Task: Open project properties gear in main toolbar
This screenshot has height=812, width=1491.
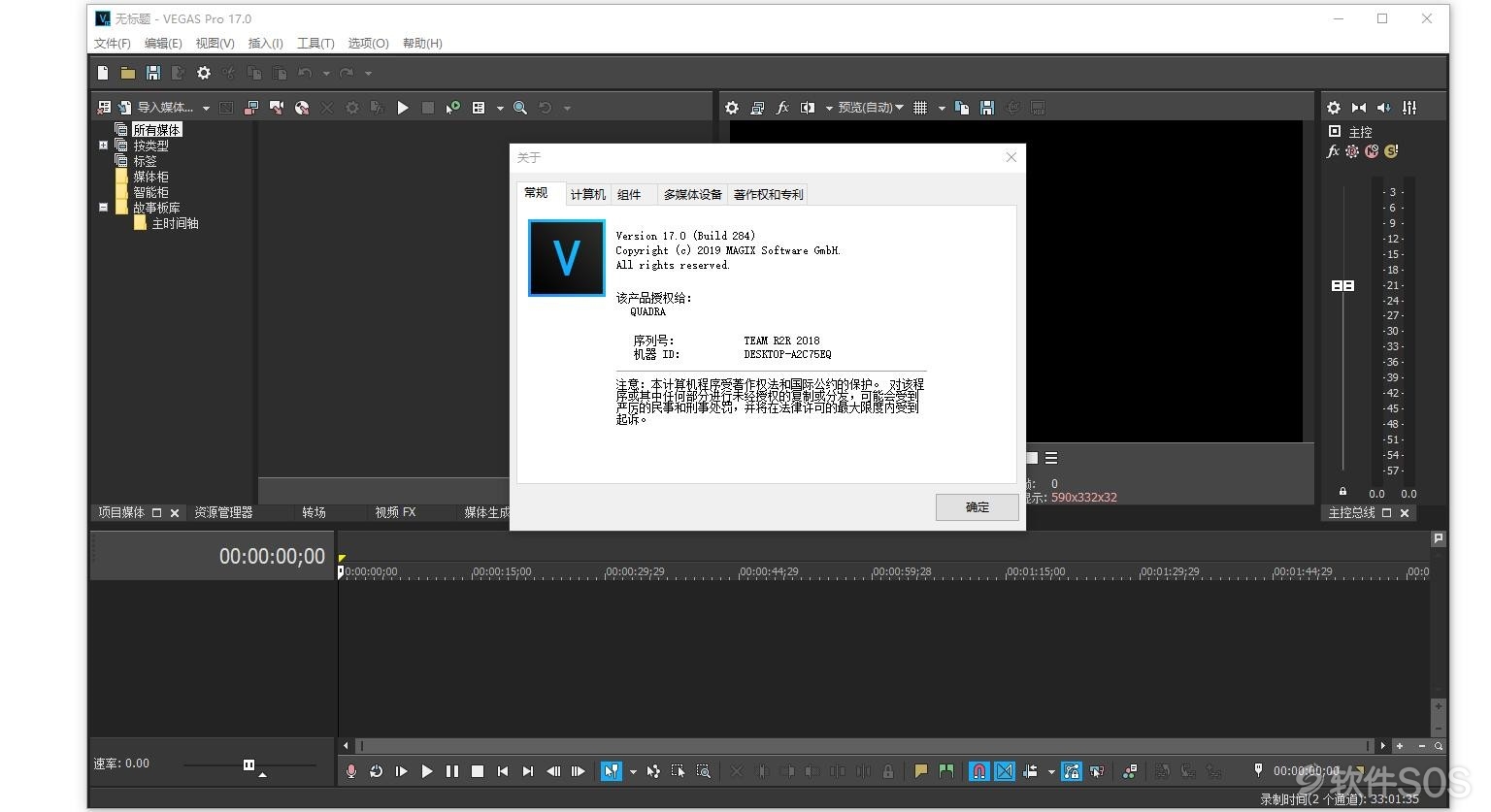Action: pyautogui.click(x=204, y=73)
